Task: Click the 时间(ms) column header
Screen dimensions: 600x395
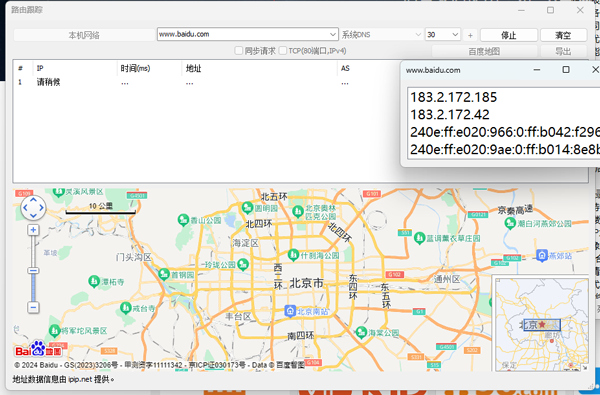Action: (x=149, y=68)
